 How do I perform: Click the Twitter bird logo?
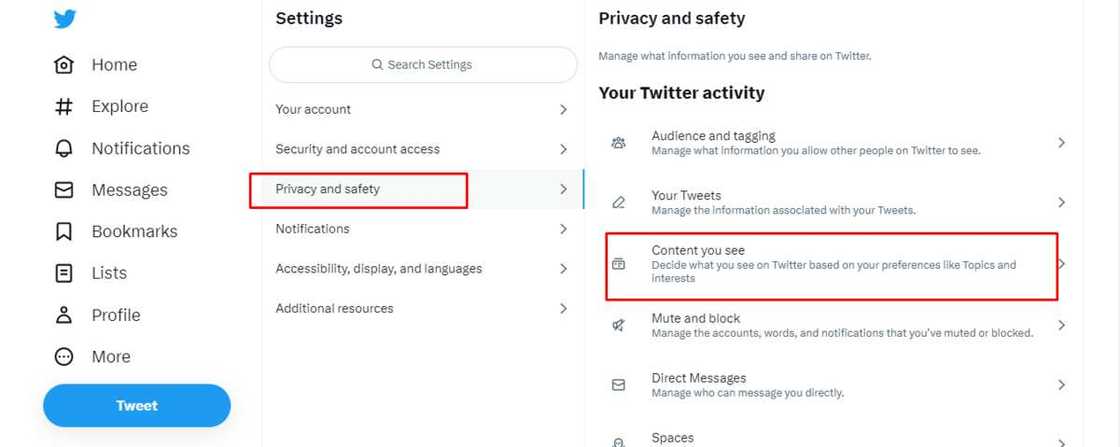tap(65, 19)
